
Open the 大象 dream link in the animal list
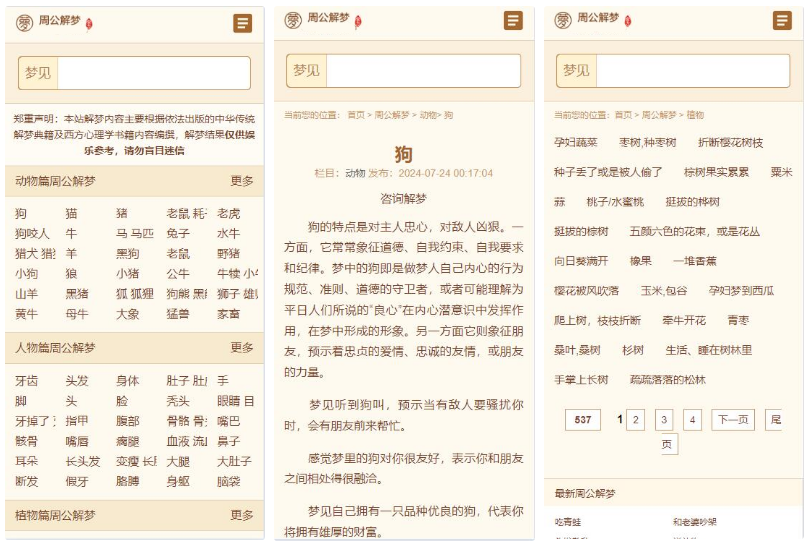coord(127,314)
